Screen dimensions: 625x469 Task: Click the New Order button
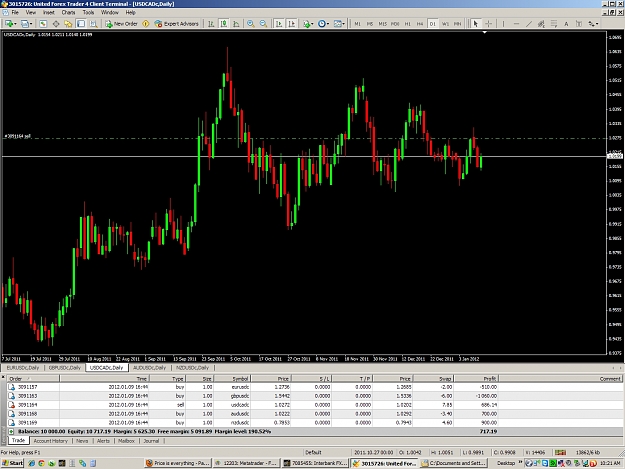point(122,24)
